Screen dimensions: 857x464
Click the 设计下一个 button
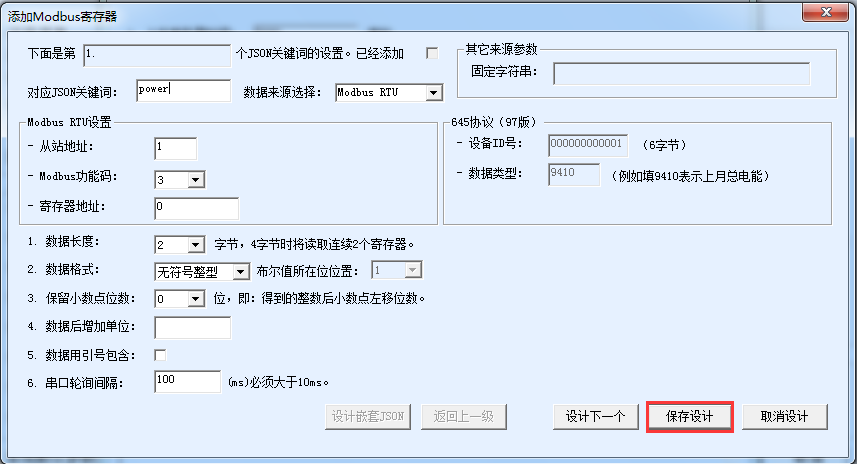tap(596, 417)
